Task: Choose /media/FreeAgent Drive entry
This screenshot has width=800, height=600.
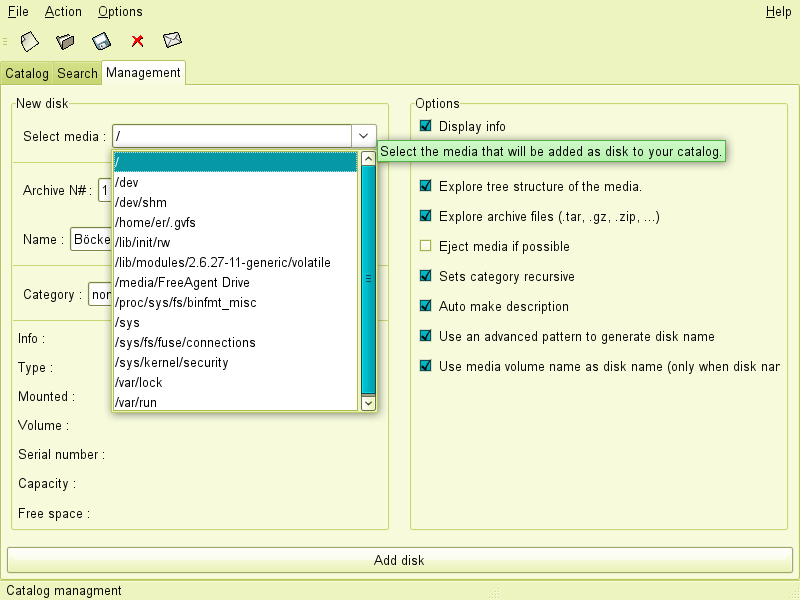Action: pos(236,282)
